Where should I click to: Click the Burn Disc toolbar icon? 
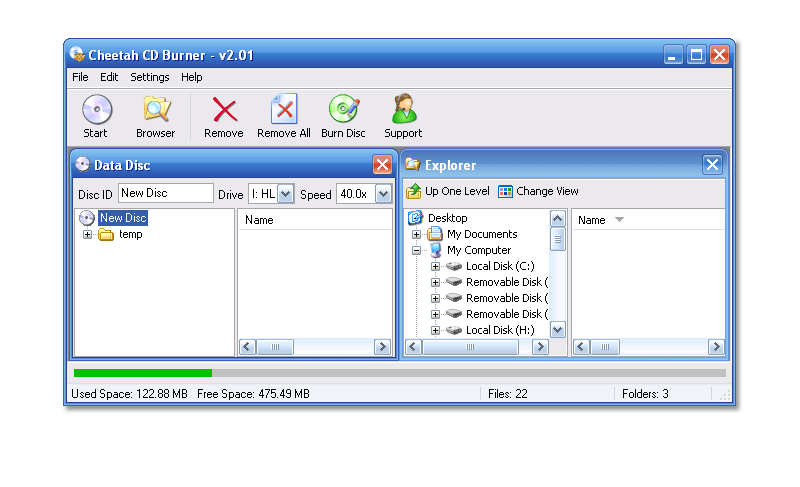tap(344, 109)
